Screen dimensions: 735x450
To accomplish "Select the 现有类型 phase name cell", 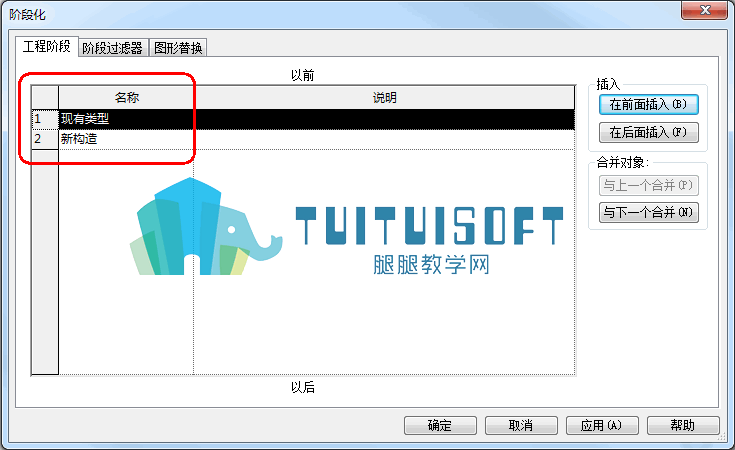I will coord(126,119).
